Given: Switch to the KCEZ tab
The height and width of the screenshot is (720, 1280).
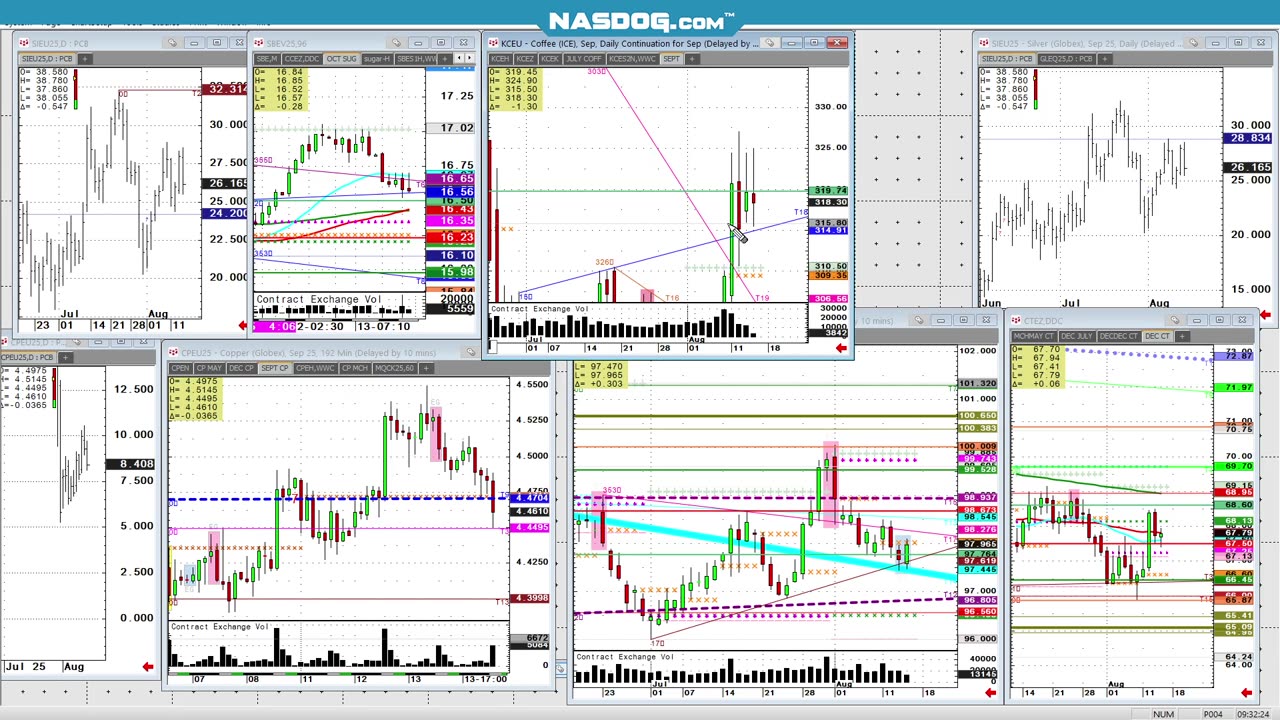Looking at the screenshot, I should tap(525, 58).
